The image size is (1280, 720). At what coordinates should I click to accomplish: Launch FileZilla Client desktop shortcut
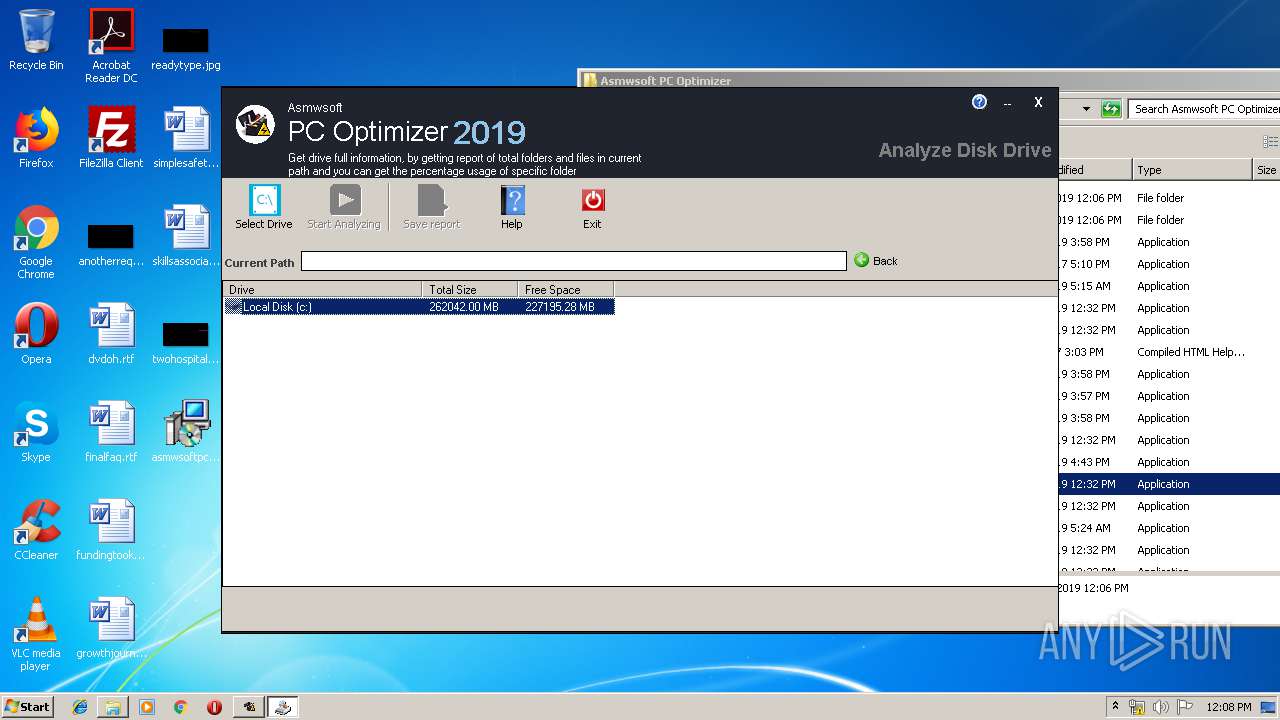tap(111, 138)
